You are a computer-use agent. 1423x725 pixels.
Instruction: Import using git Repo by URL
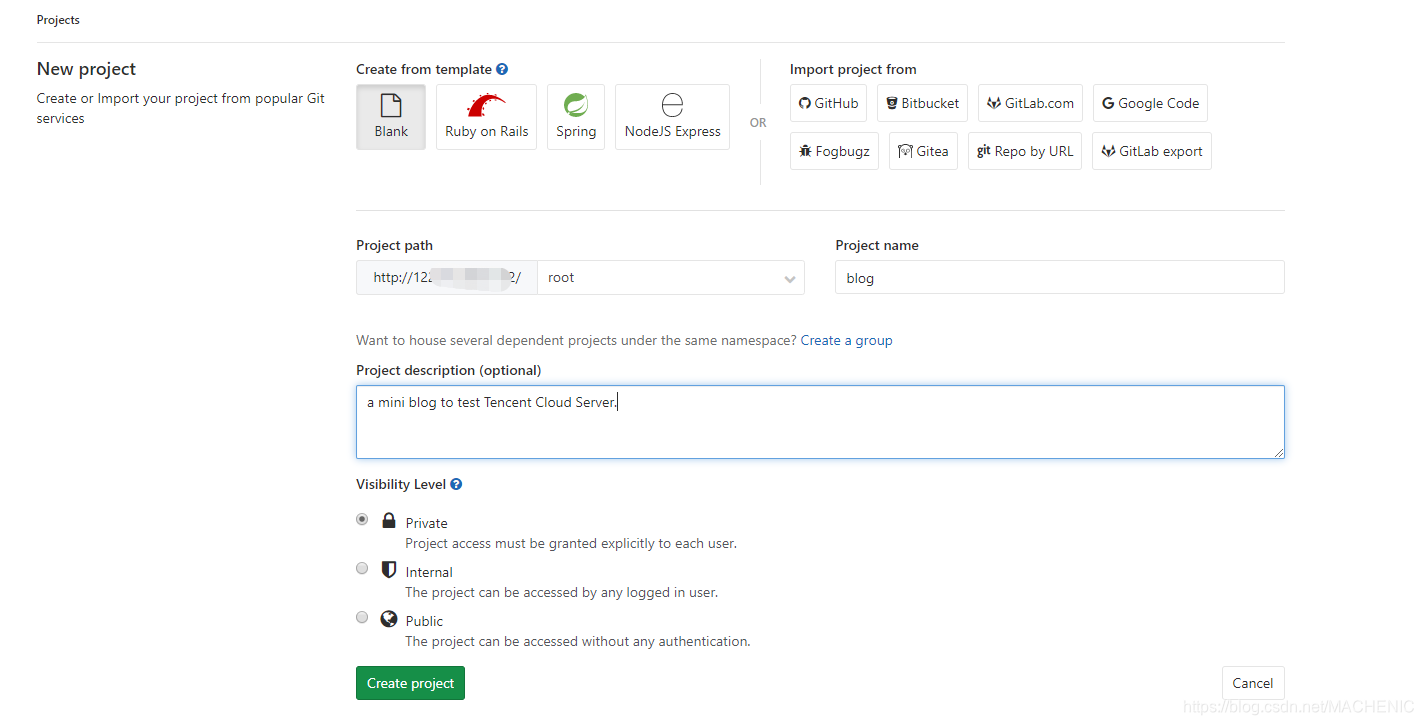click(1025, 151)
